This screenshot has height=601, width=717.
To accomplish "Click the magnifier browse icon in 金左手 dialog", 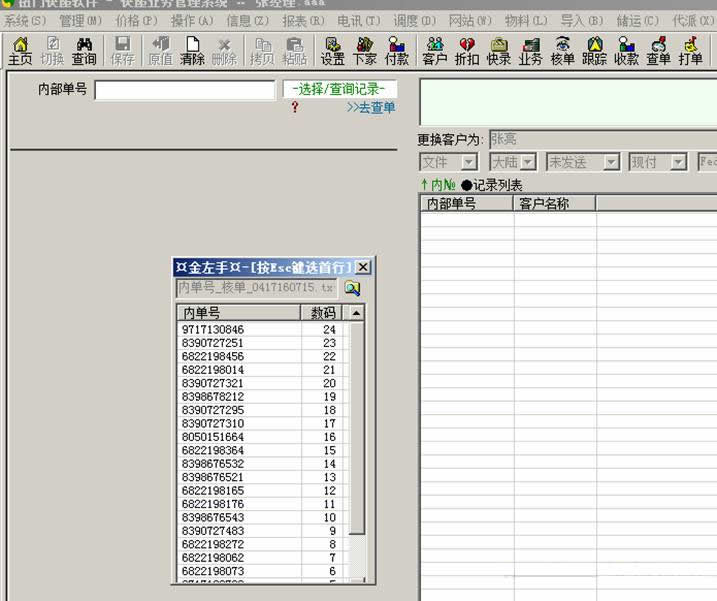I will pos(352,288).
